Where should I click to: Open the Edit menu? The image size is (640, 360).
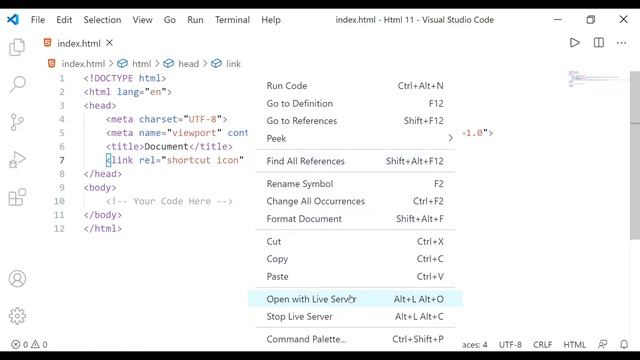64,20
